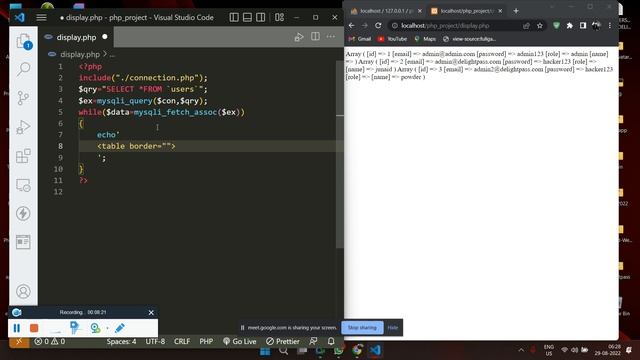Change file encoding UTF-8

click(x=155, y=341)
